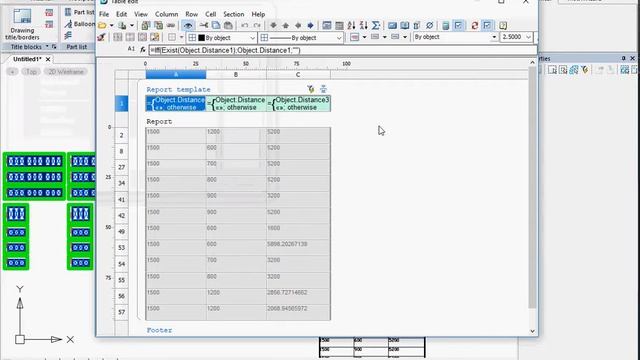Click the trash delete icon in toolbar
The image size is (640, 360).
click(417, 26)
